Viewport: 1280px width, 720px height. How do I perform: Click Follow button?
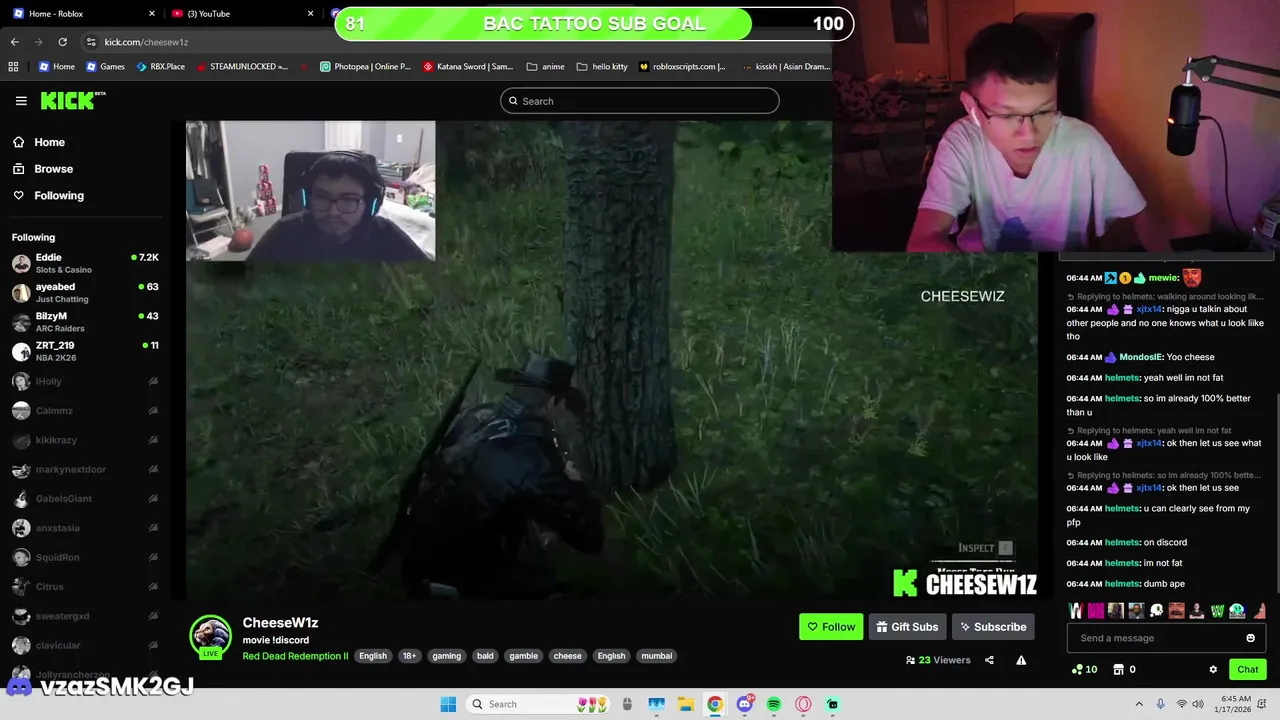click(x=831, y=627)
